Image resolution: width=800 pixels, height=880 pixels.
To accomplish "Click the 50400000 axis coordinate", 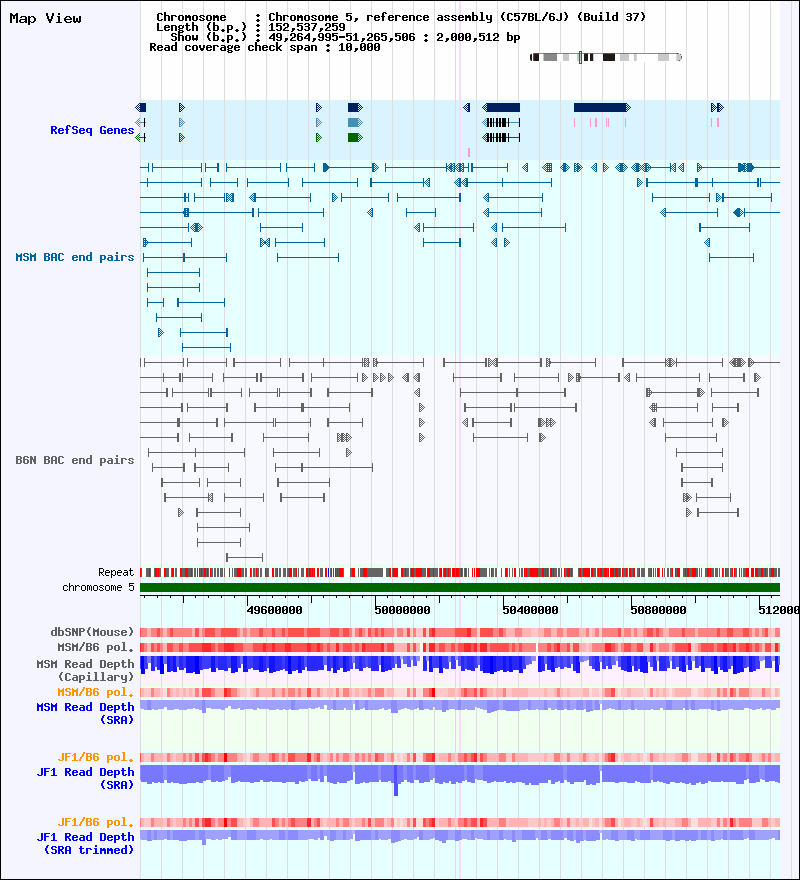I will [x=531, y=610].
